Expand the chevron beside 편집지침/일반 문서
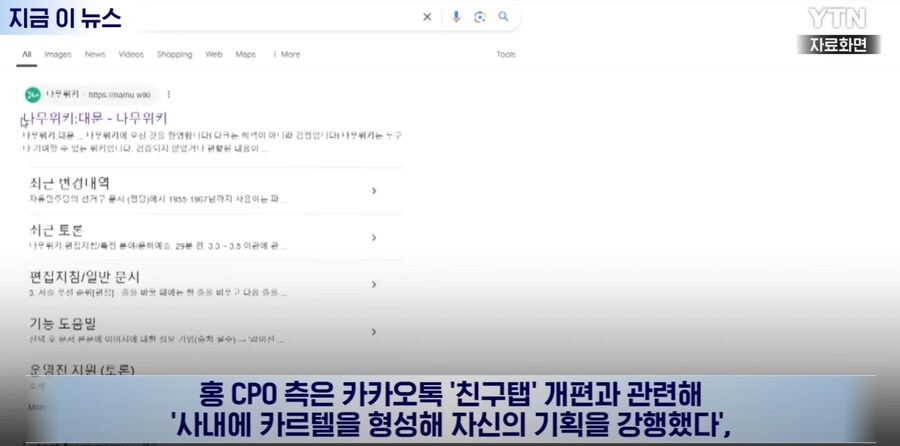 373,284
